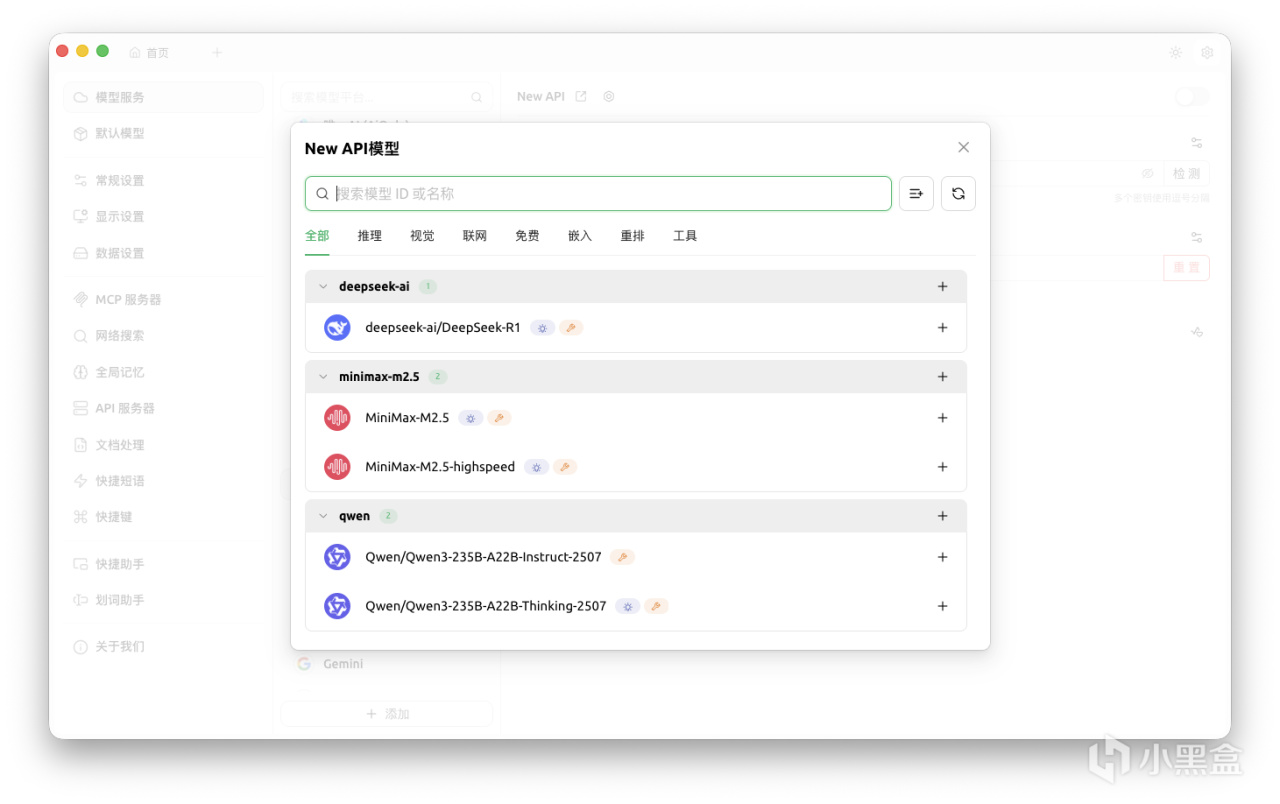This screenshot has width=1280, height=804.
Task: Select the Gemini provider in the list
Action: click(x=387, y=664)
